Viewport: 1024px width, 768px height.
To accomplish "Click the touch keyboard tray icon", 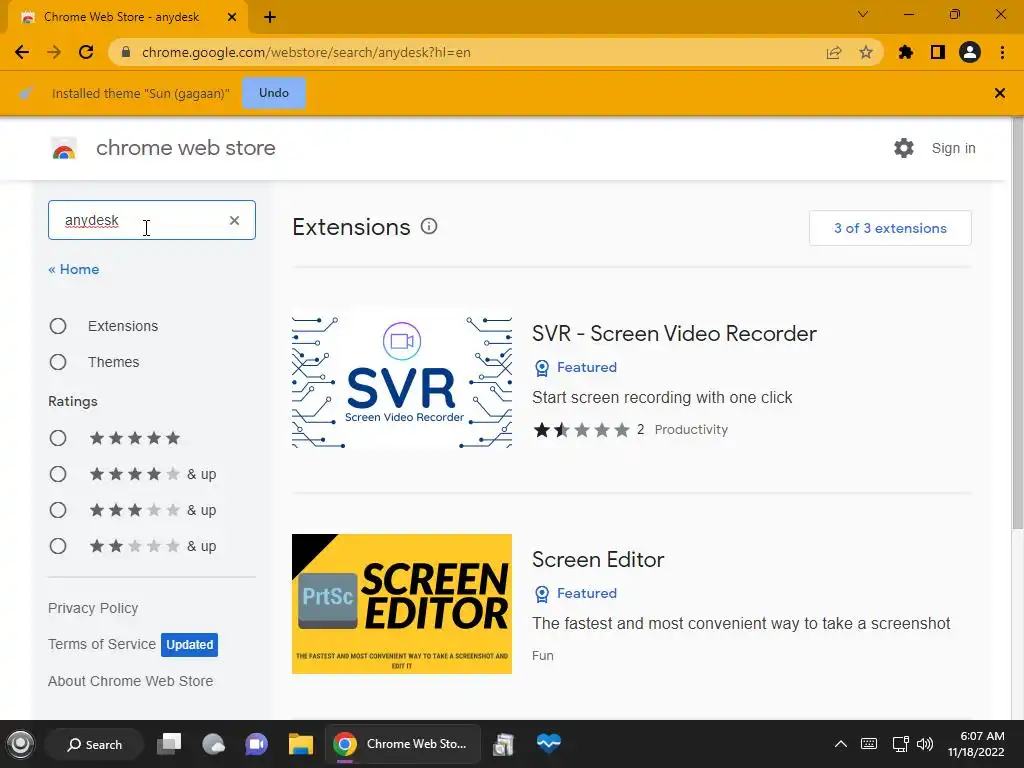I will point(869,744).
